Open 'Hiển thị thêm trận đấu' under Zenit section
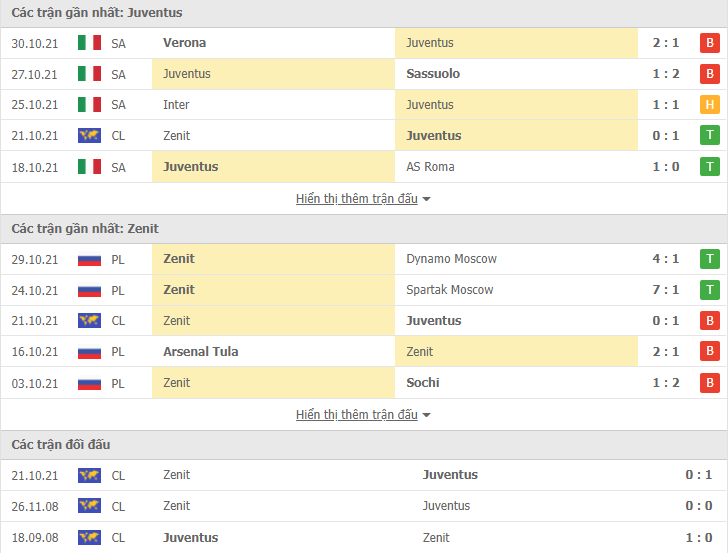Image resolution: width=728 pixels, height=553 pixels. click(357, 415)
